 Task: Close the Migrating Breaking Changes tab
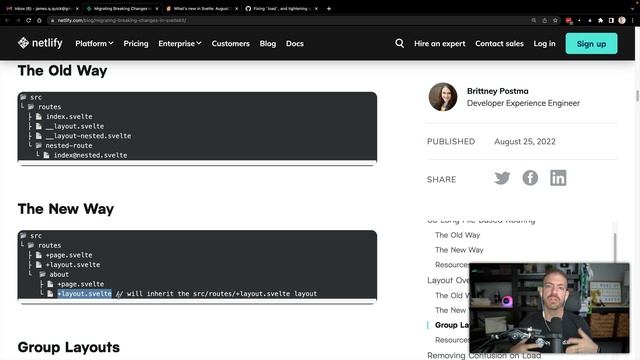[x=157, y=8]
